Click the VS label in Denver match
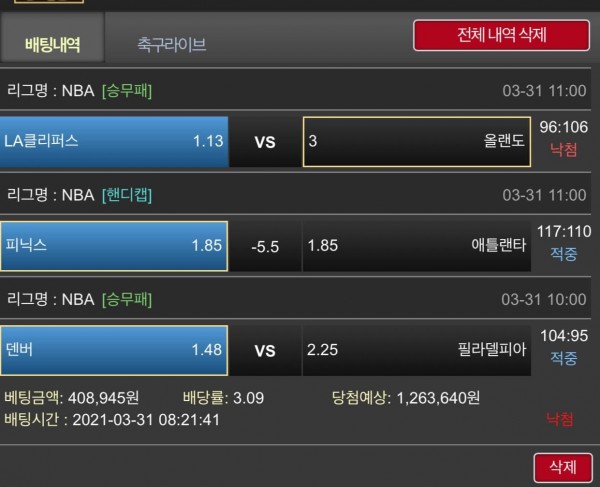The width and height of the screenshot is (600, 487). pyautogui.click(x=265, y=351)
